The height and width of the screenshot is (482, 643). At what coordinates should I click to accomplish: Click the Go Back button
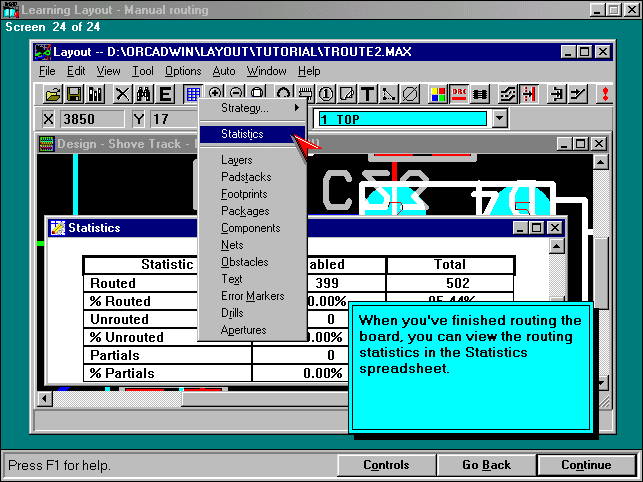486,465
